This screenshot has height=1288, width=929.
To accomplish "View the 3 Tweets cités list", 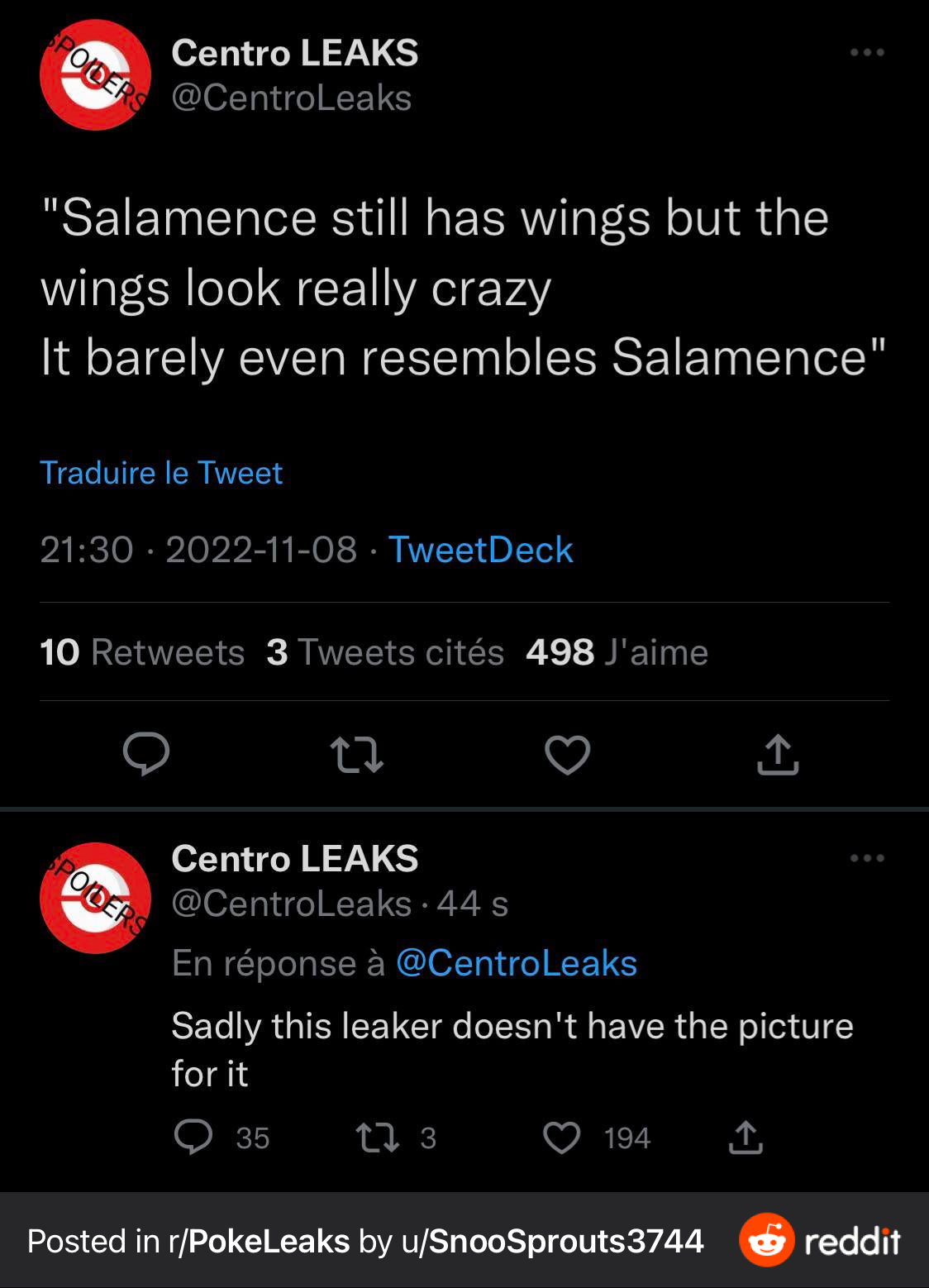I will [x=385, y=652].
